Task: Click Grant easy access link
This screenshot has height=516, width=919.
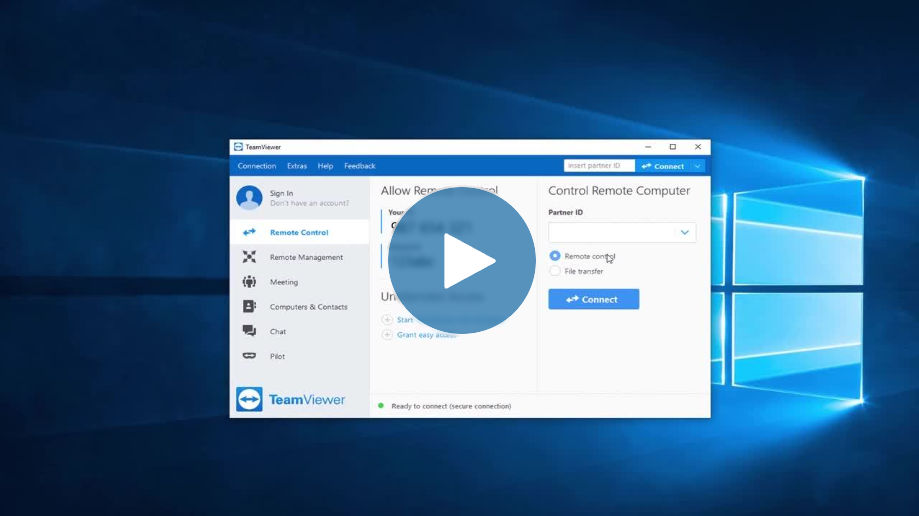Action: 426,335
